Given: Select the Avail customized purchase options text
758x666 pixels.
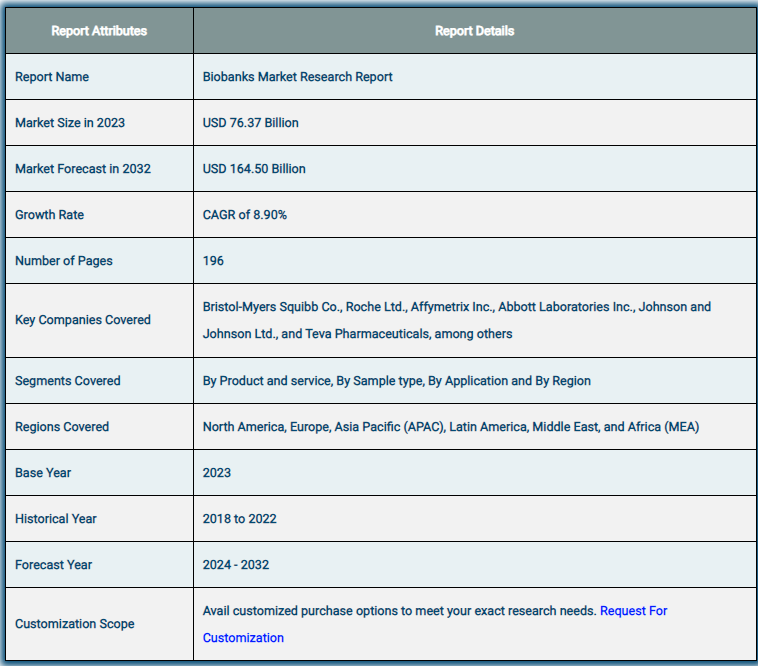Looking at the screenshot, I should pos(399,611).
